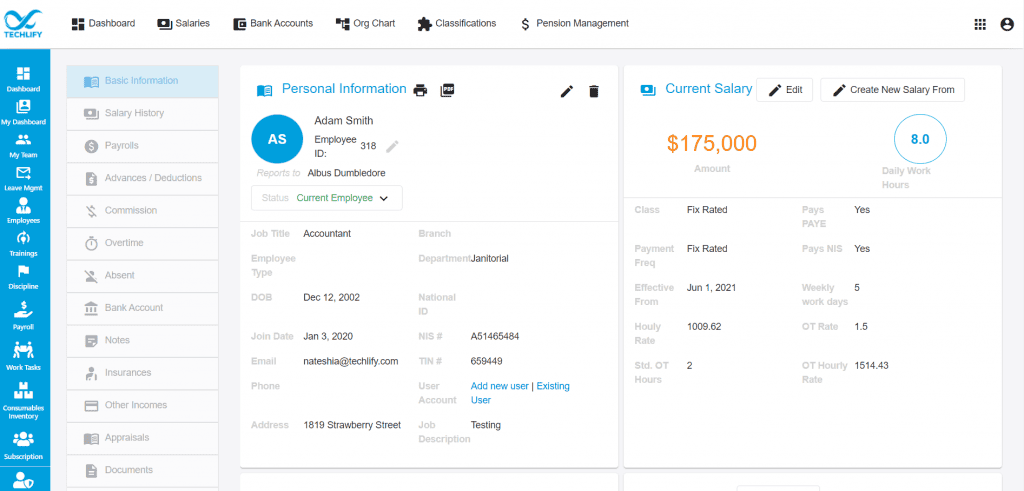Open the user account profile icon
The height and width of the screenshot is (491, 1024).
[x=1007, y=24]
